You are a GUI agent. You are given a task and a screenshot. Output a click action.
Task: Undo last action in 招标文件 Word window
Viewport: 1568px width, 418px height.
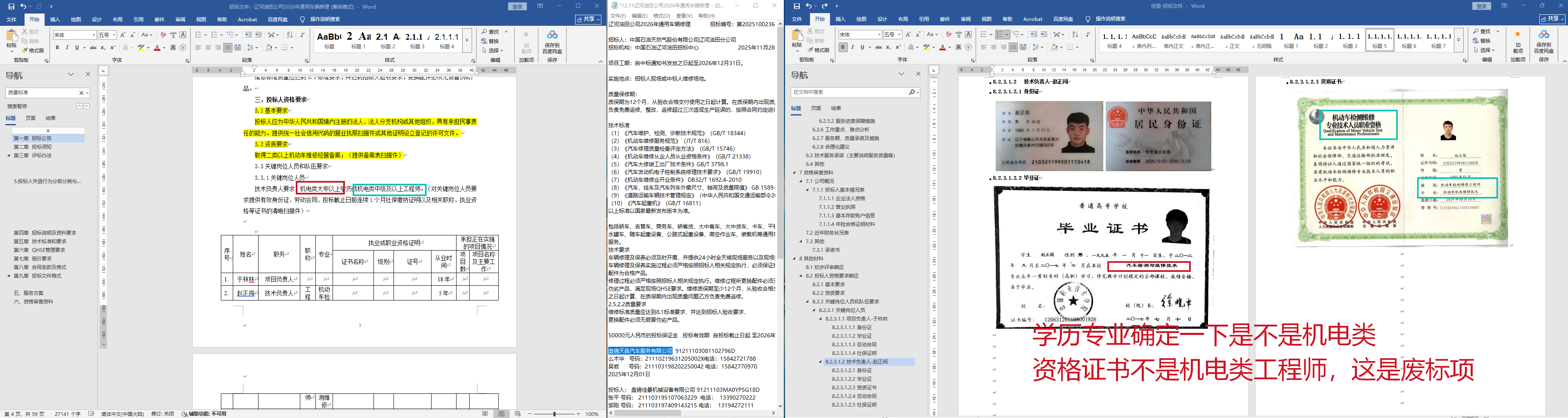tap(22, 6)
